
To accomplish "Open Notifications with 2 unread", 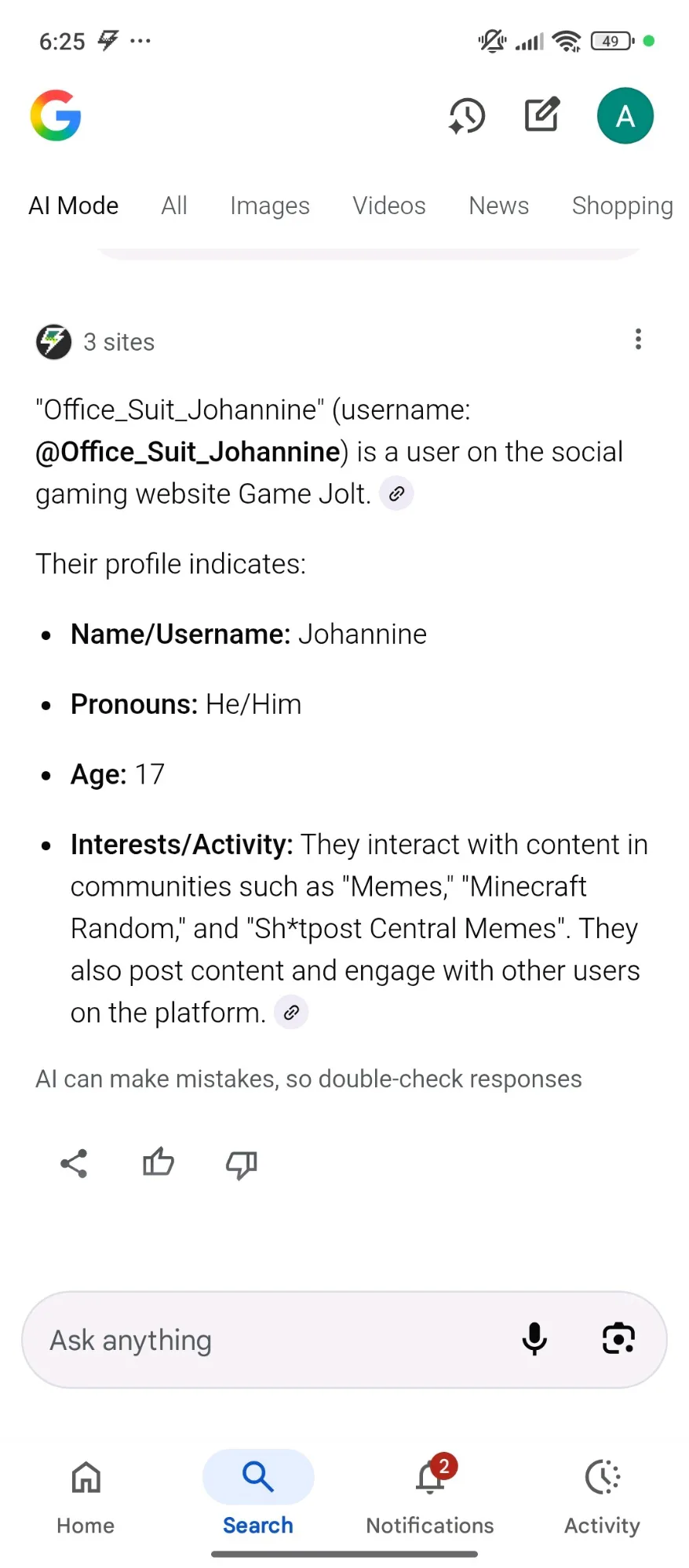I will point(430,1494).
